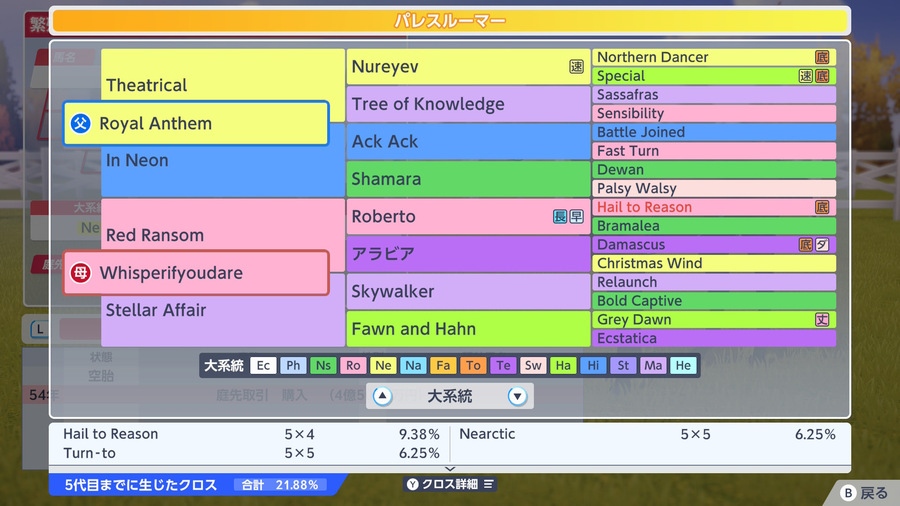The image size is (900, 506).
Task: Open クロス詳細 cross details
Action: coord(450,484)
